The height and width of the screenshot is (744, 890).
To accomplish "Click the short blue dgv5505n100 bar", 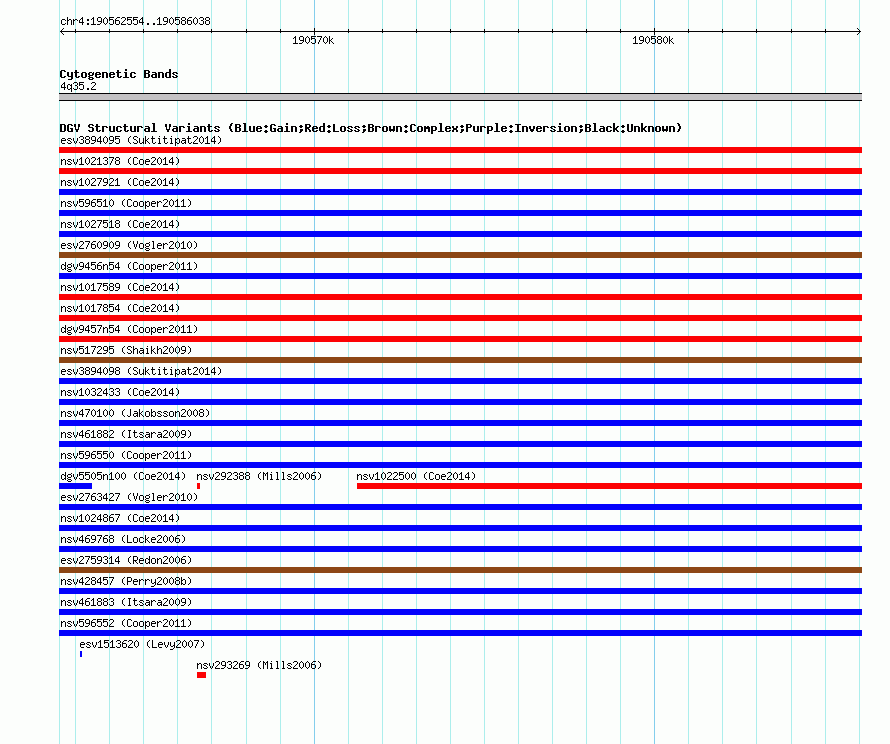I will [75, 486].
